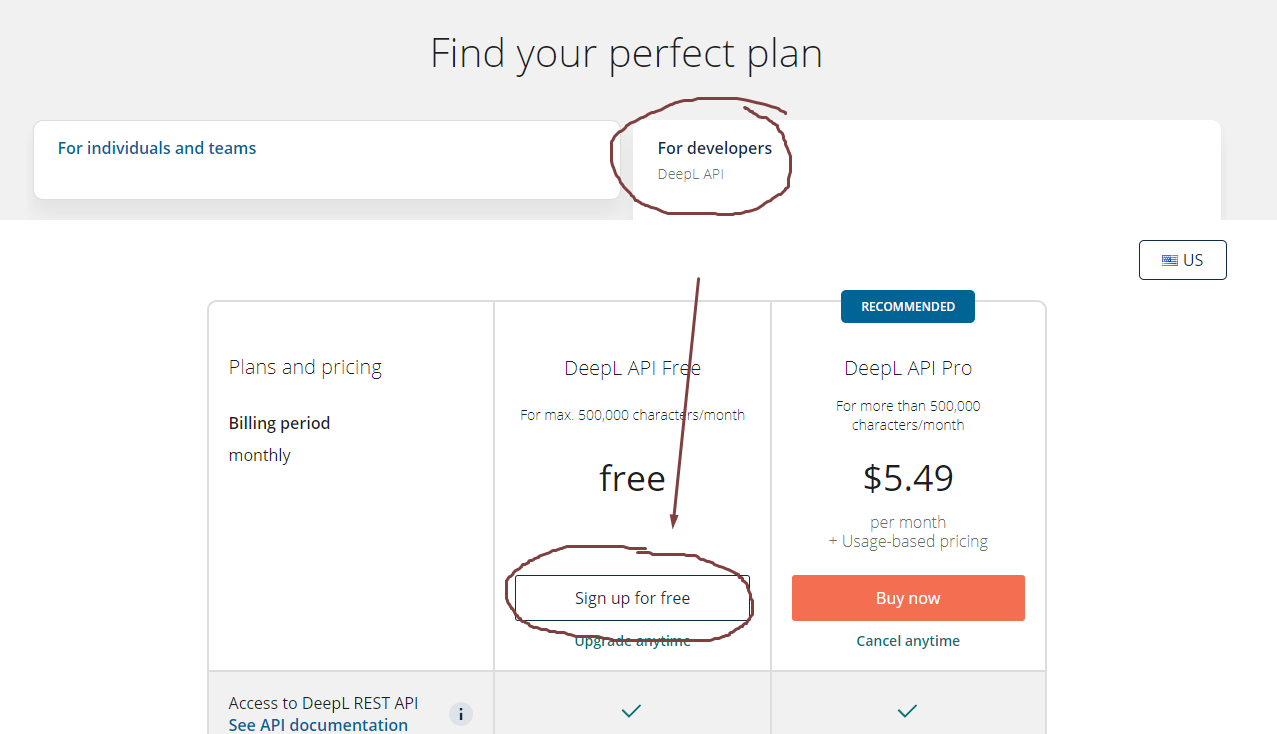Open the US region selector
Viewport: 1277px width, 734px height.
pyautogui.click(x=1182, y=260)
